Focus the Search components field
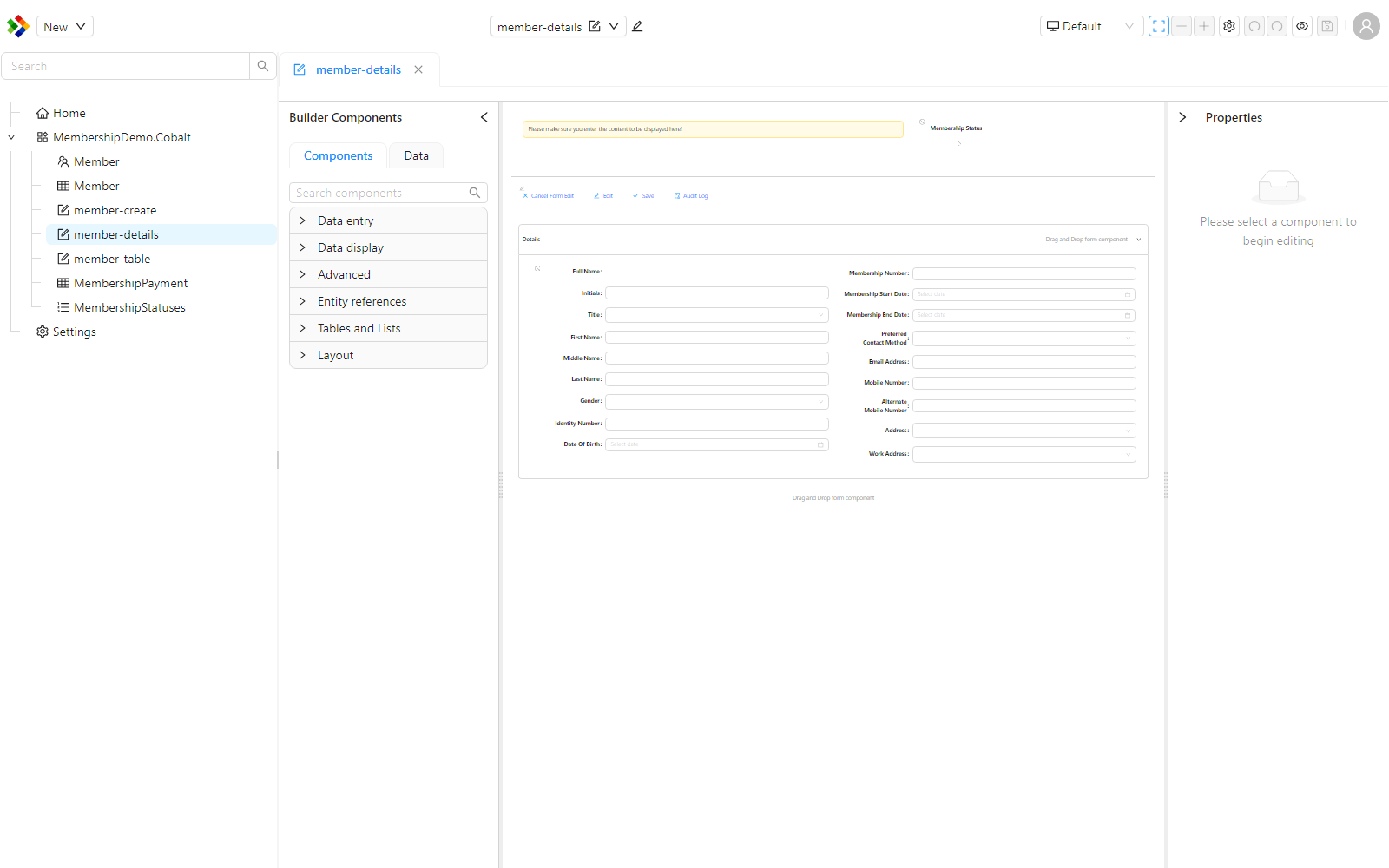This screenshot has width=1389, height=868. tap(379, 193)
